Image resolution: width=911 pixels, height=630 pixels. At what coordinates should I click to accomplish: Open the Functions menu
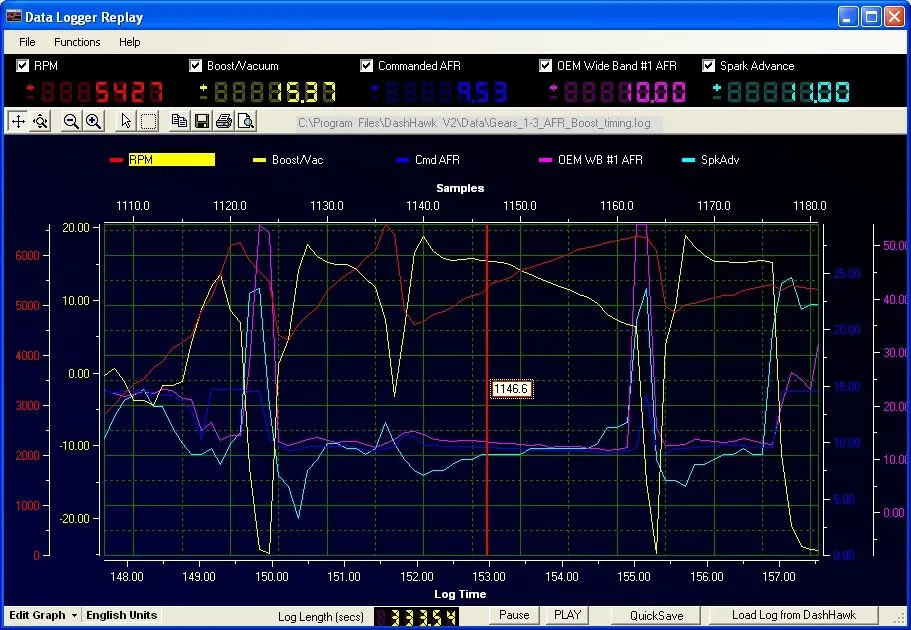coord(77,42)
